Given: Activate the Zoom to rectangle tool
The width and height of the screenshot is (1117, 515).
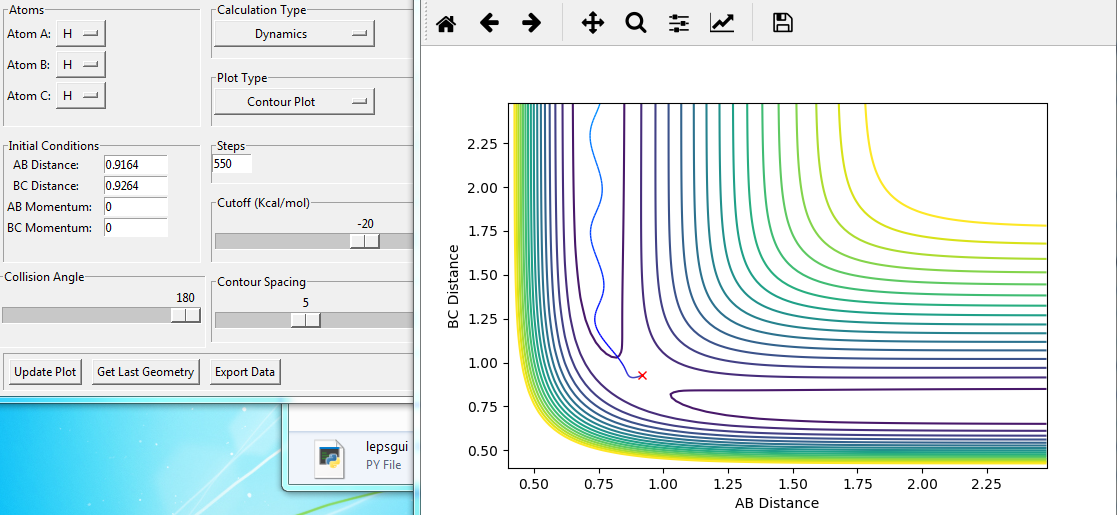Looking at the screenshot, I should [x=635, y=24].
